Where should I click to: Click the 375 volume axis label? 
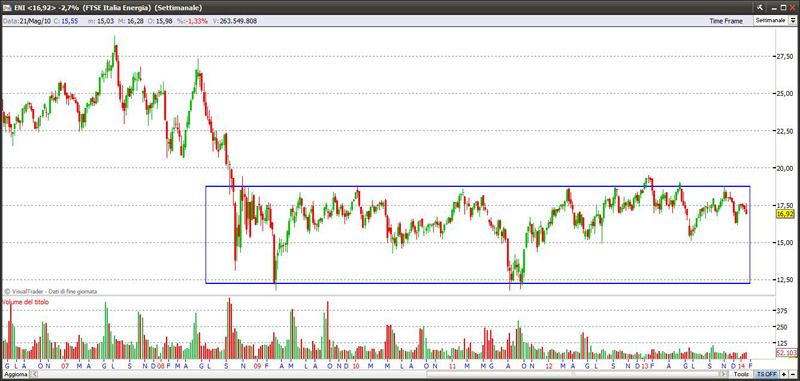(782, 311)
